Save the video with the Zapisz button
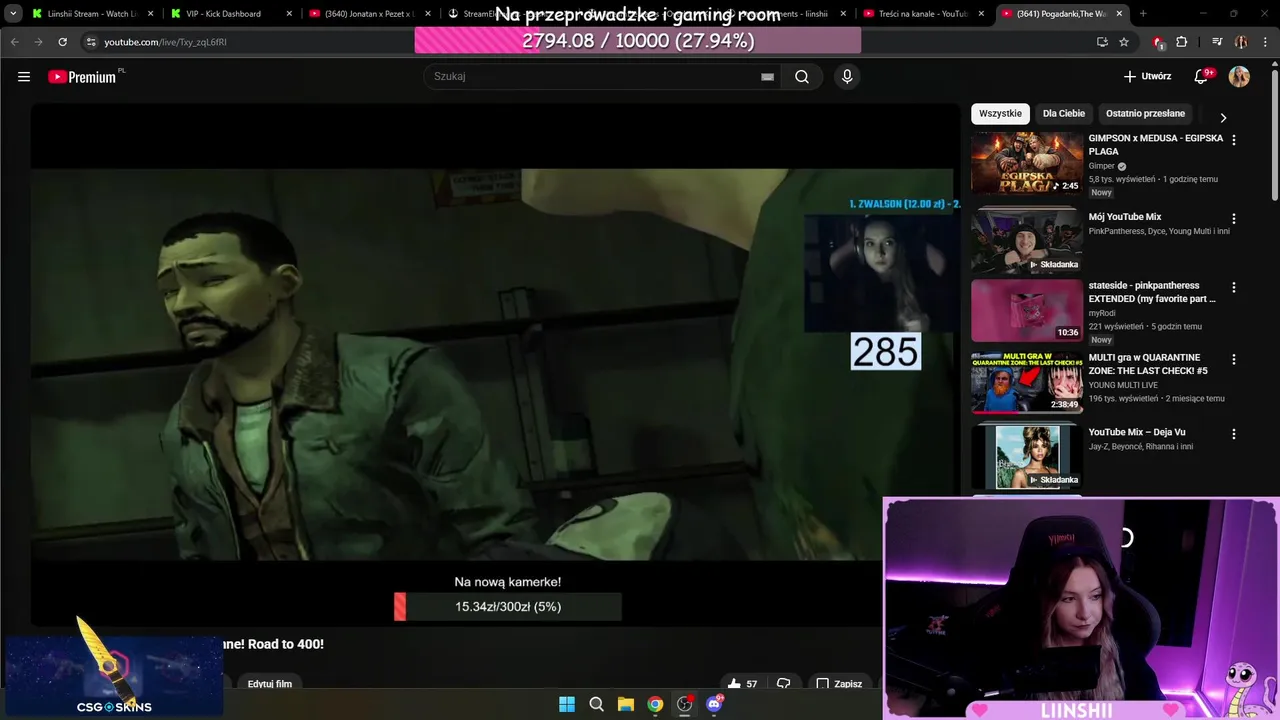Viewport: 1280px width, 720px height. [x=839, y=684]
